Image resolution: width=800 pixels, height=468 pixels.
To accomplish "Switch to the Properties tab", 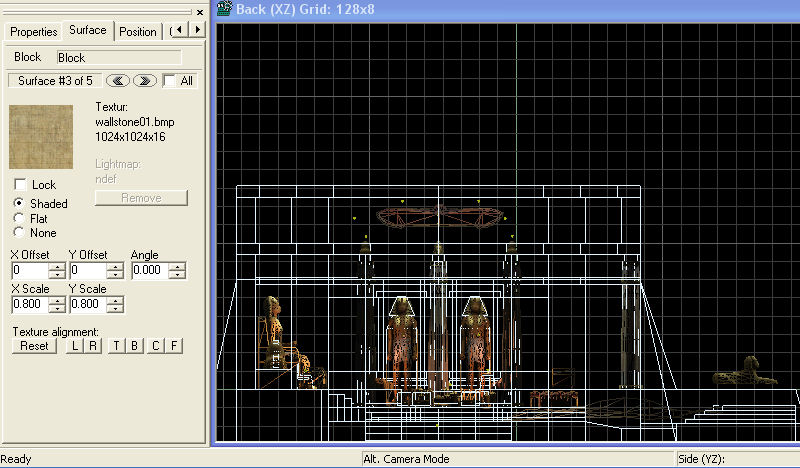I will pyautogui.click(x=34, y=31).
